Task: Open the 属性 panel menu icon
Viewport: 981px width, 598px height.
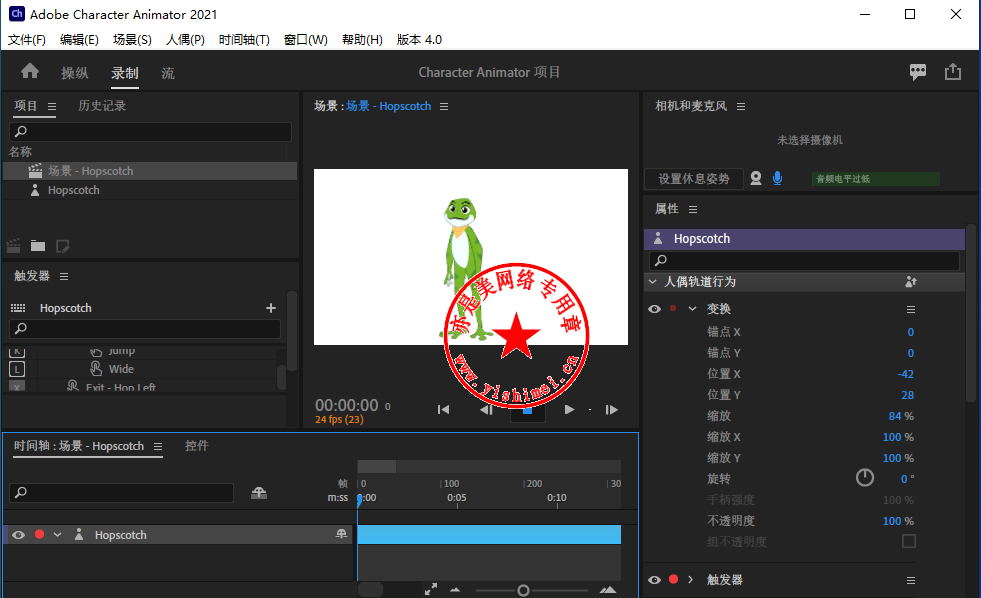Action: 693,210
